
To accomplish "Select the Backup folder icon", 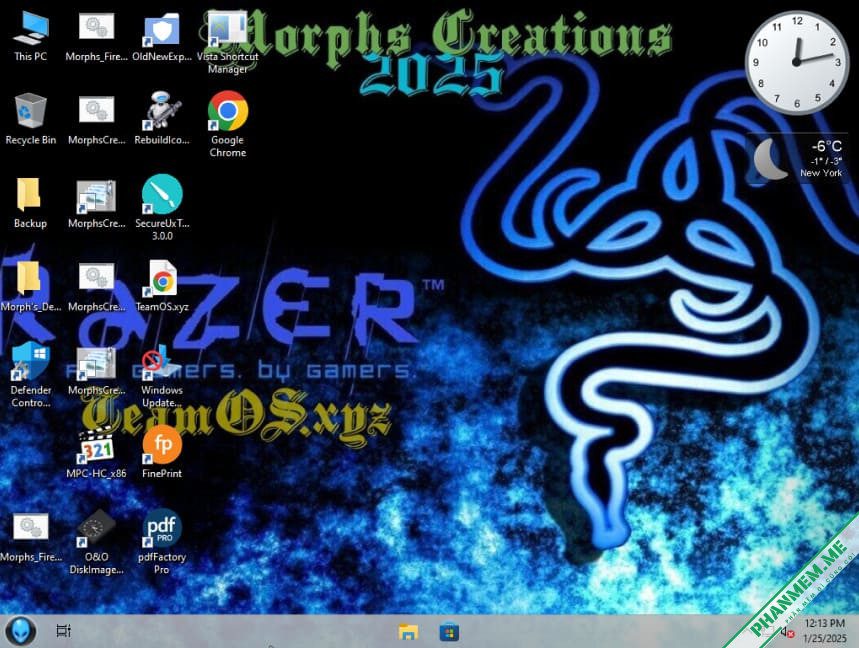I will (30, 203).
